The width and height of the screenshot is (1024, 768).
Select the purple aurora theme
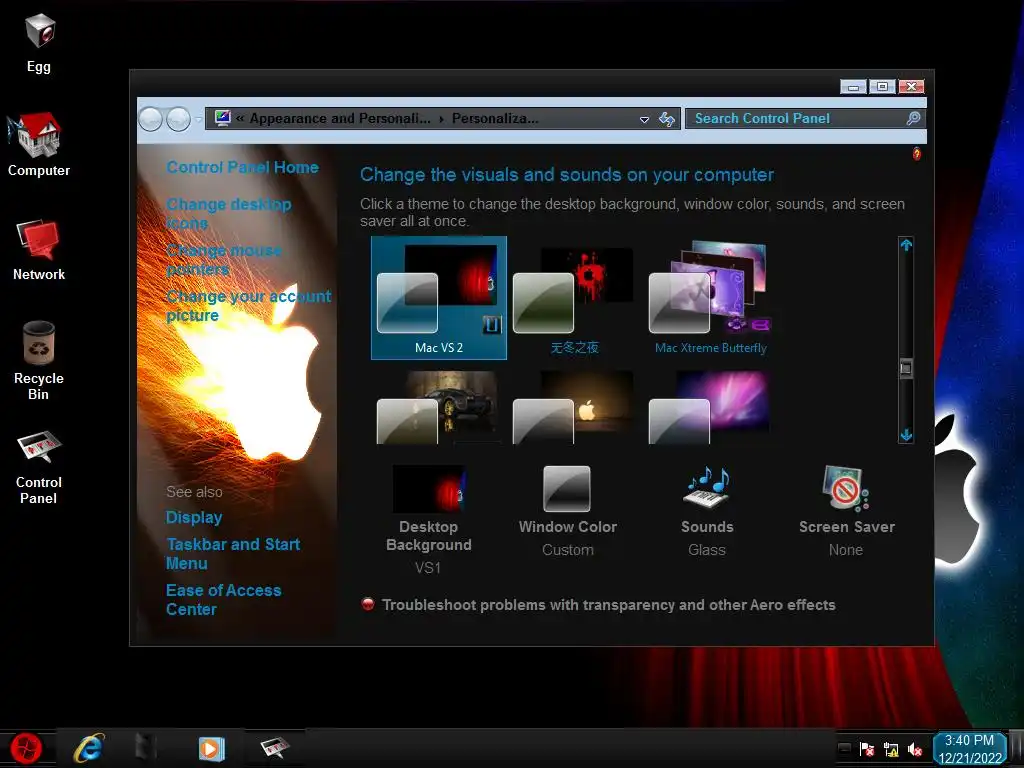pos(709,408)
